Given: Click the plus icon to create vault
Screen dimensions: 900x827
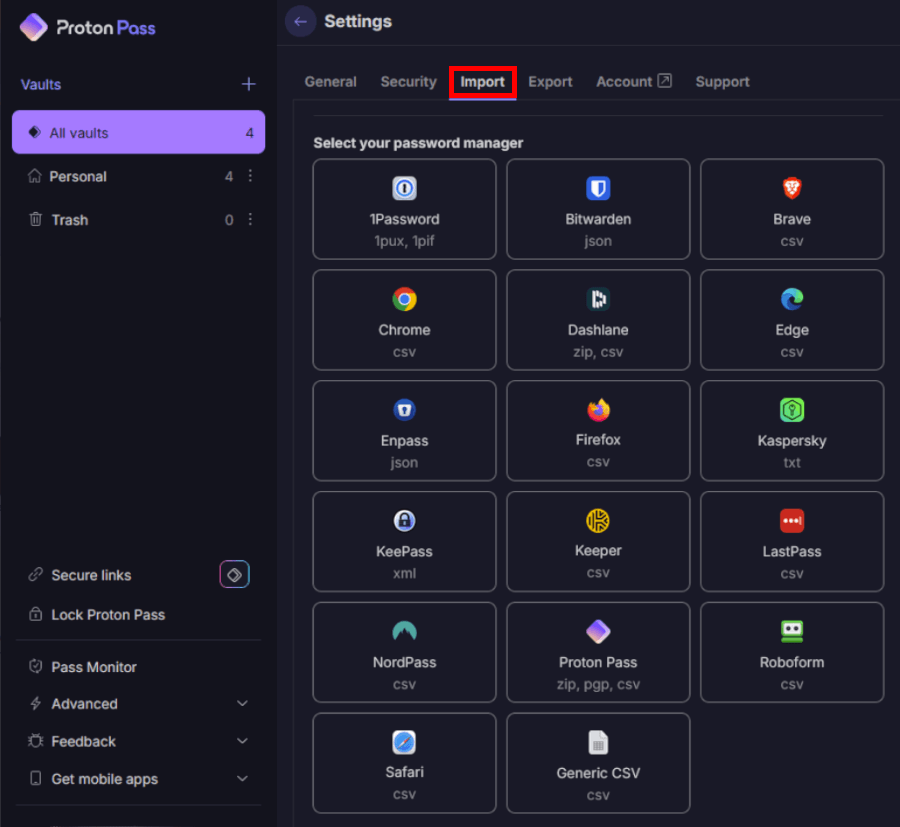Looking at the screenshot, I should coord(249,85).
